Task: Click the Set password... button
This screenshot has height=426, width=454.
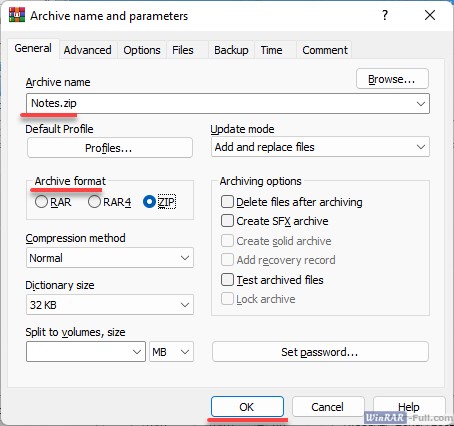Action: (320, 352)
